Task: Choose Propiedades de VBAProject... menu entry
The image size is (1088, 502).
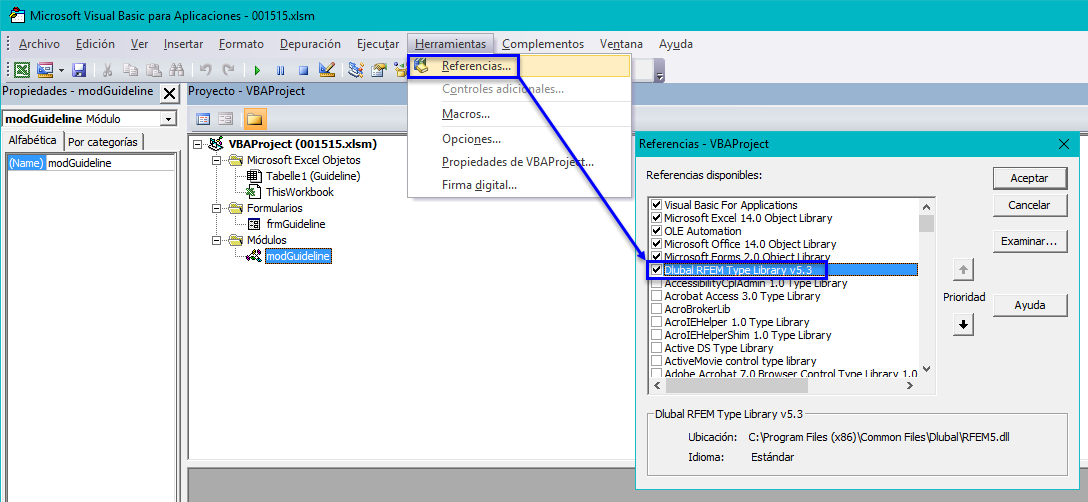Action: [x=519, y=162]
